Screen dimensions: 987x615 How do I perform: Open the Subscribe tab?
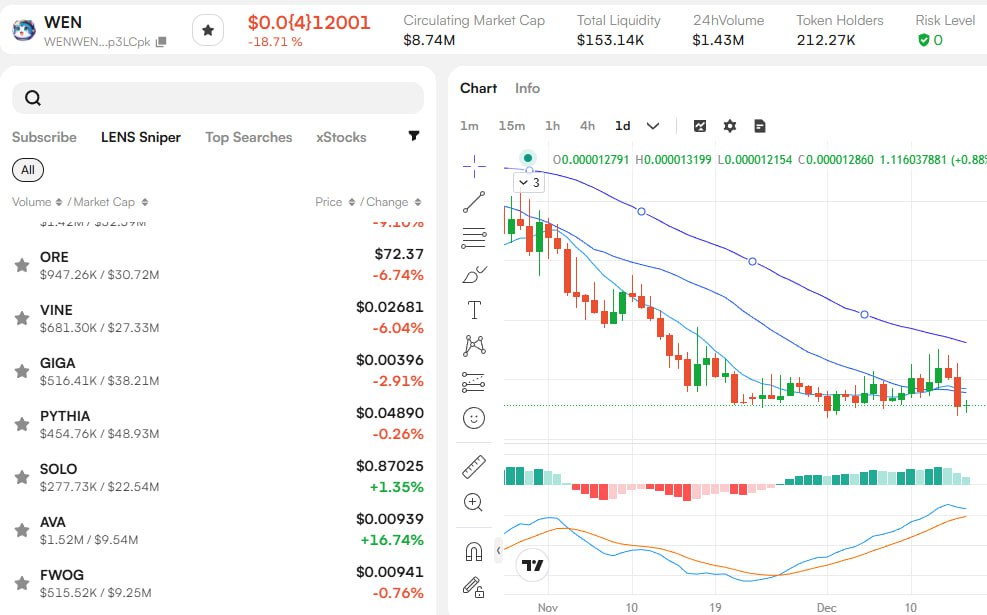[x=44, y=137]
